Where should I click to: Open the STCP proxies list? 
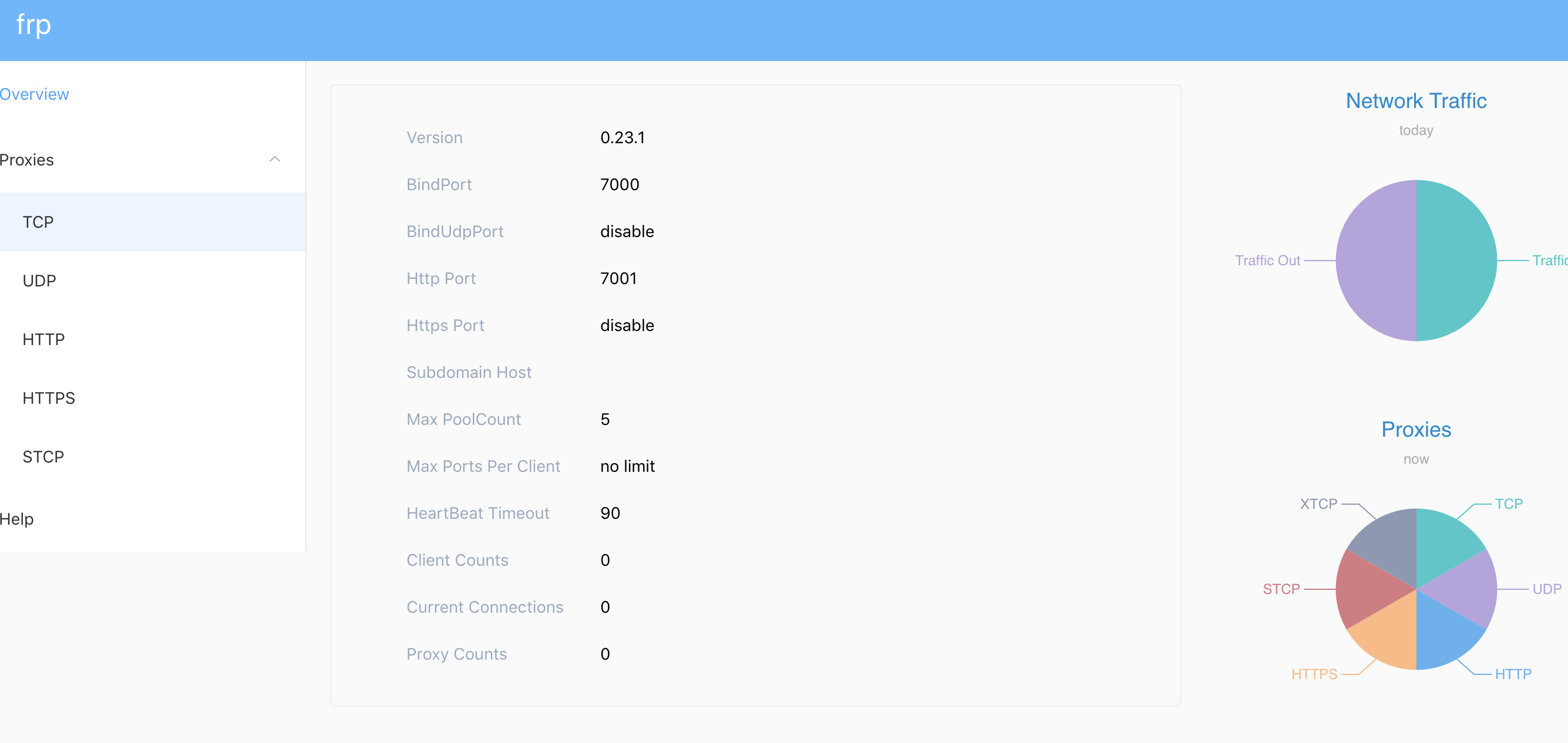152,457
